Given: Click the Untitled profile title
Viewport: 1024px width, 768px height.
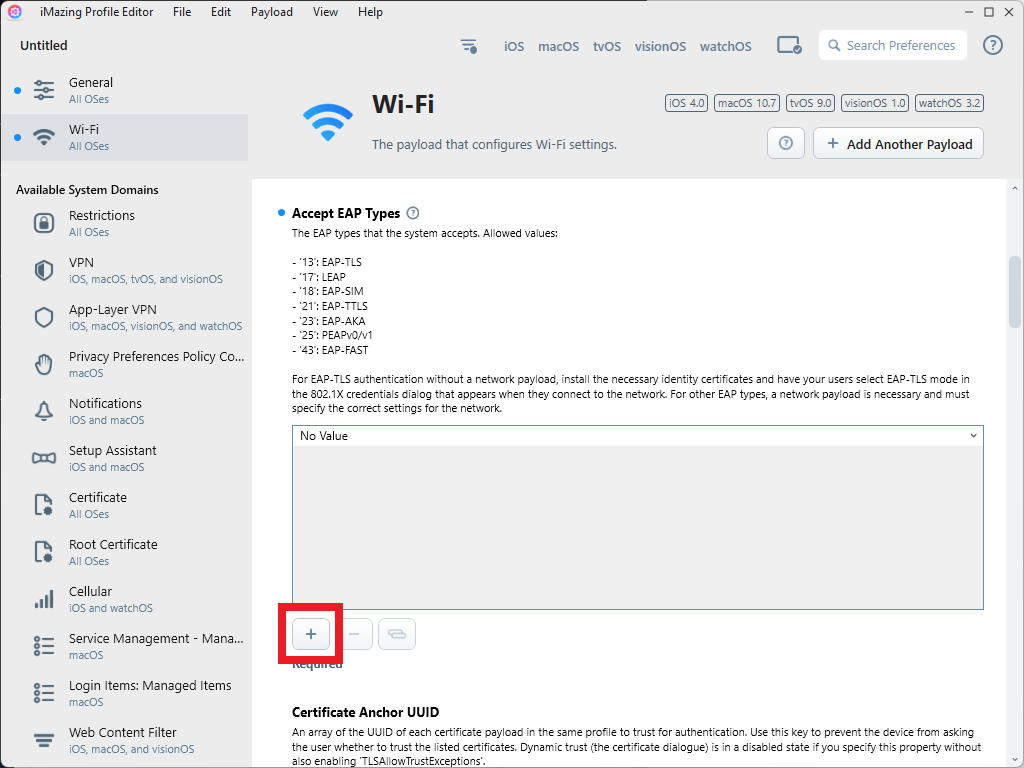Looking at the screenshot, I should click(x=44, y=45).
